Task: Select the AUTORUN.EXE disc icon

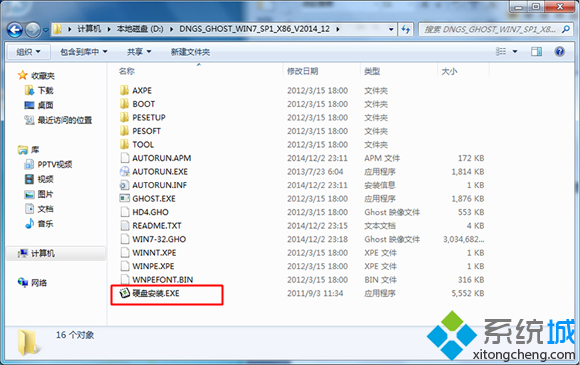Action: (x=125, y=171)
